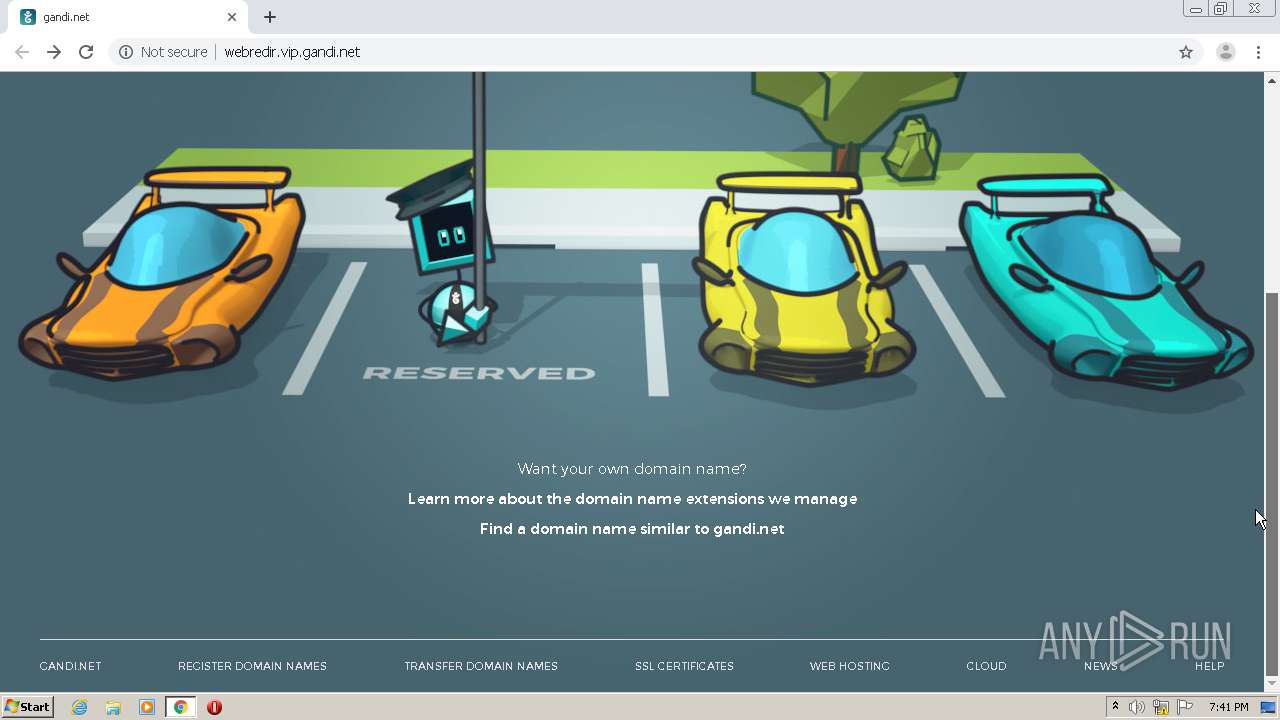Open the media player taskbar icon
The width and height of the screenshot is (1280, 720).
[147, 707]
